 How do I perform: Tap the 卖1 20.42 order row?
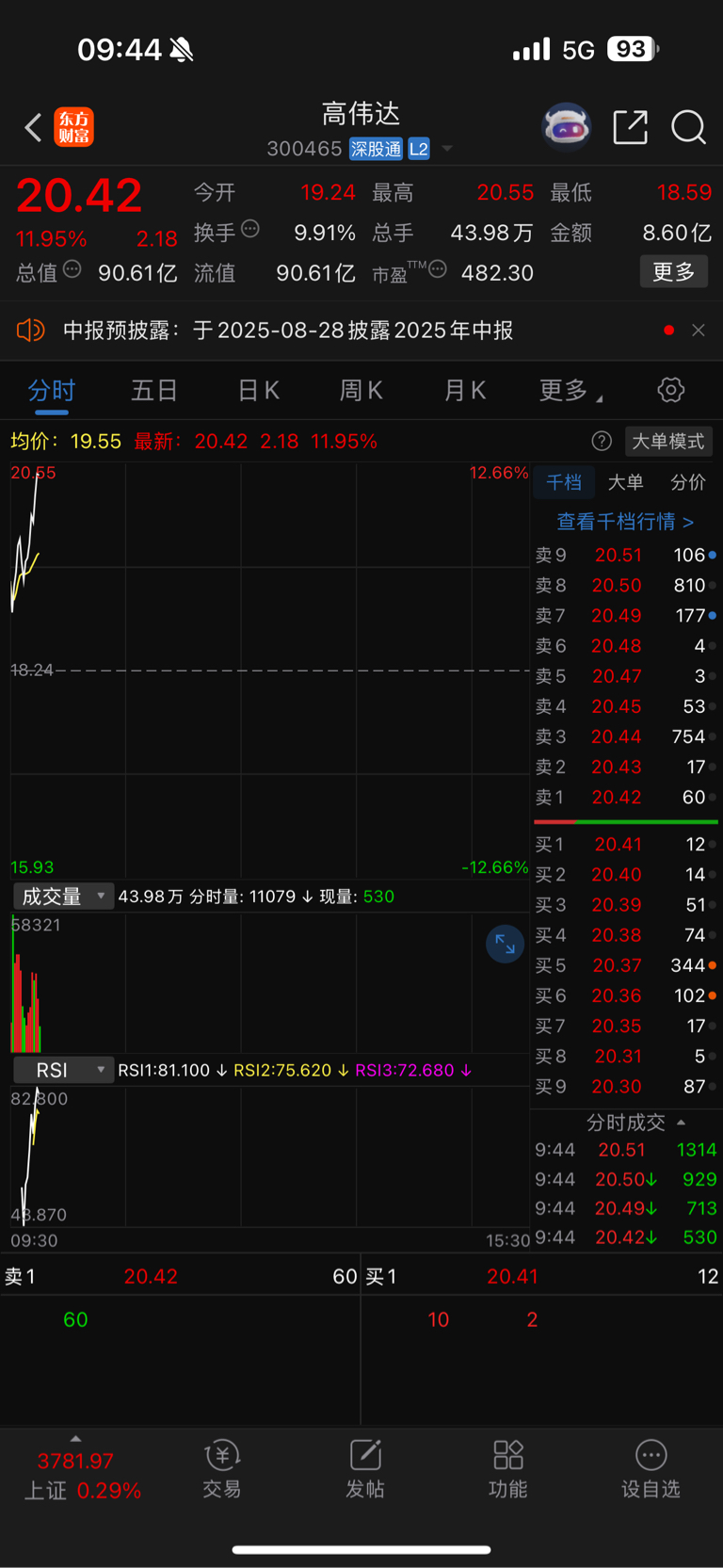pyautogui.click(x=625, y=797)
